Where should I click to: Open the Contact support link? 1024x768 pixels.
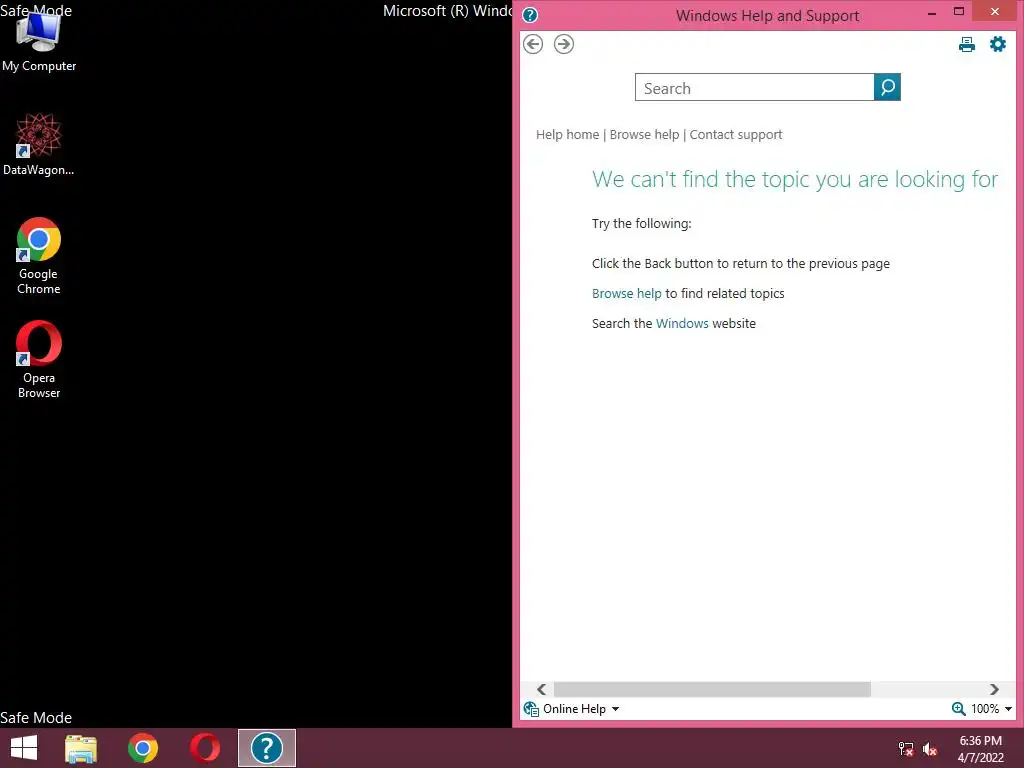735,135
